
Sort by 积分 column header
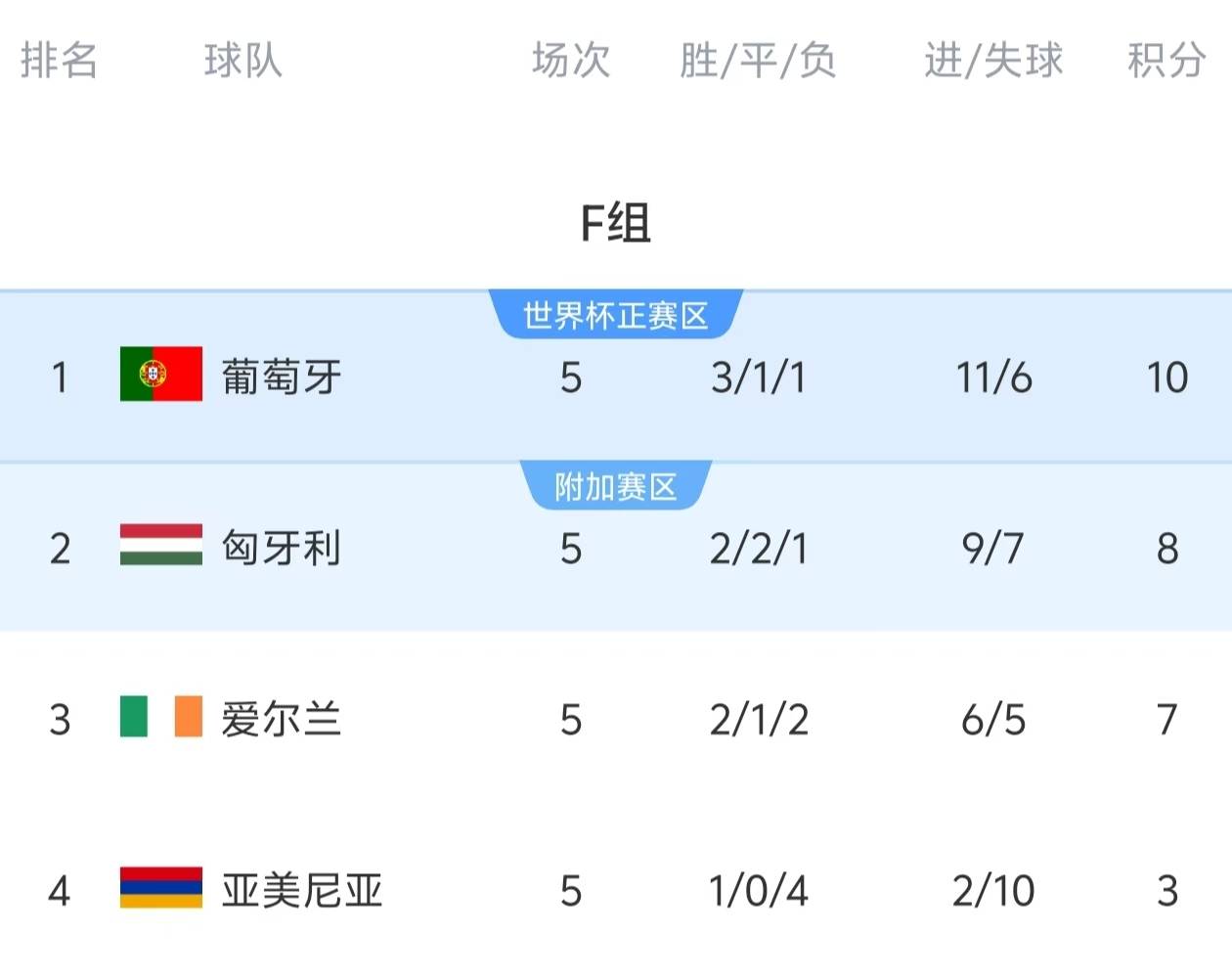tap(1166, 61)
